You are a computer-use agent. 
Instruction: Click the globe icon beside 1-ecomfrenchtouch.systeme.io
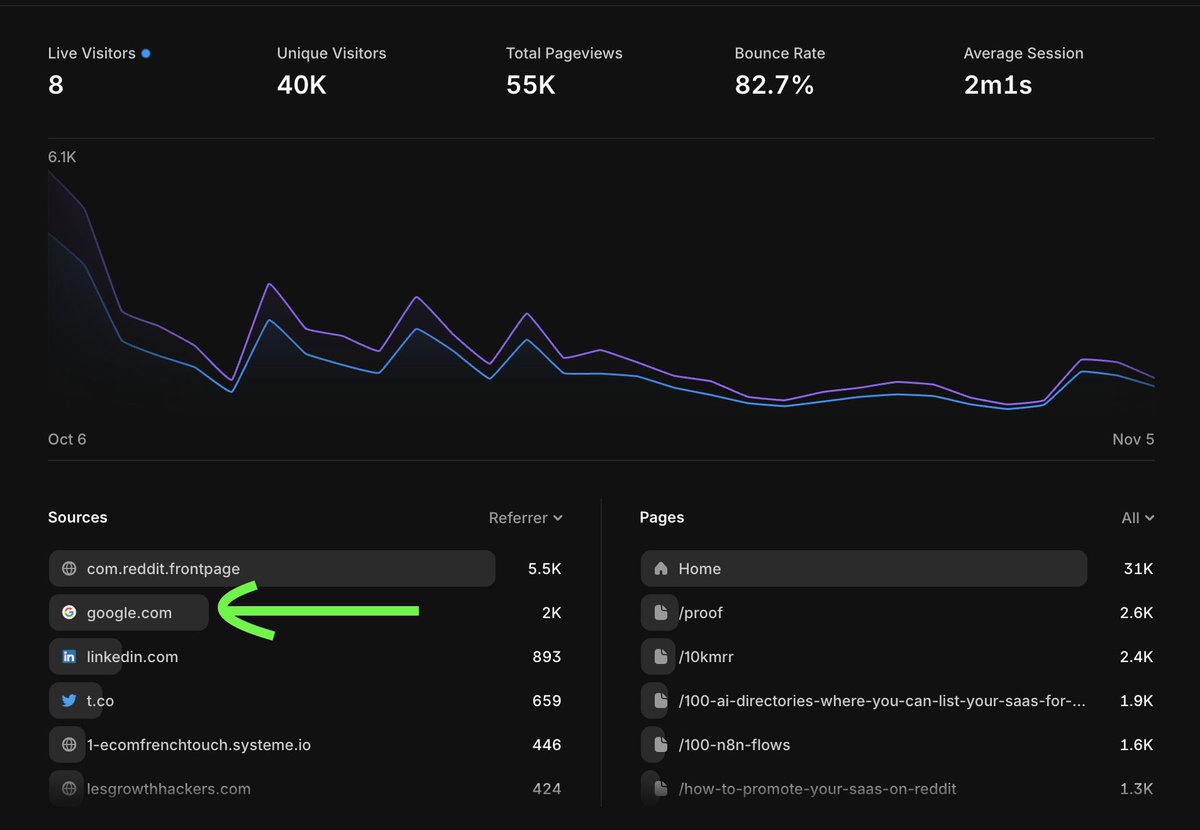[69, 745]
